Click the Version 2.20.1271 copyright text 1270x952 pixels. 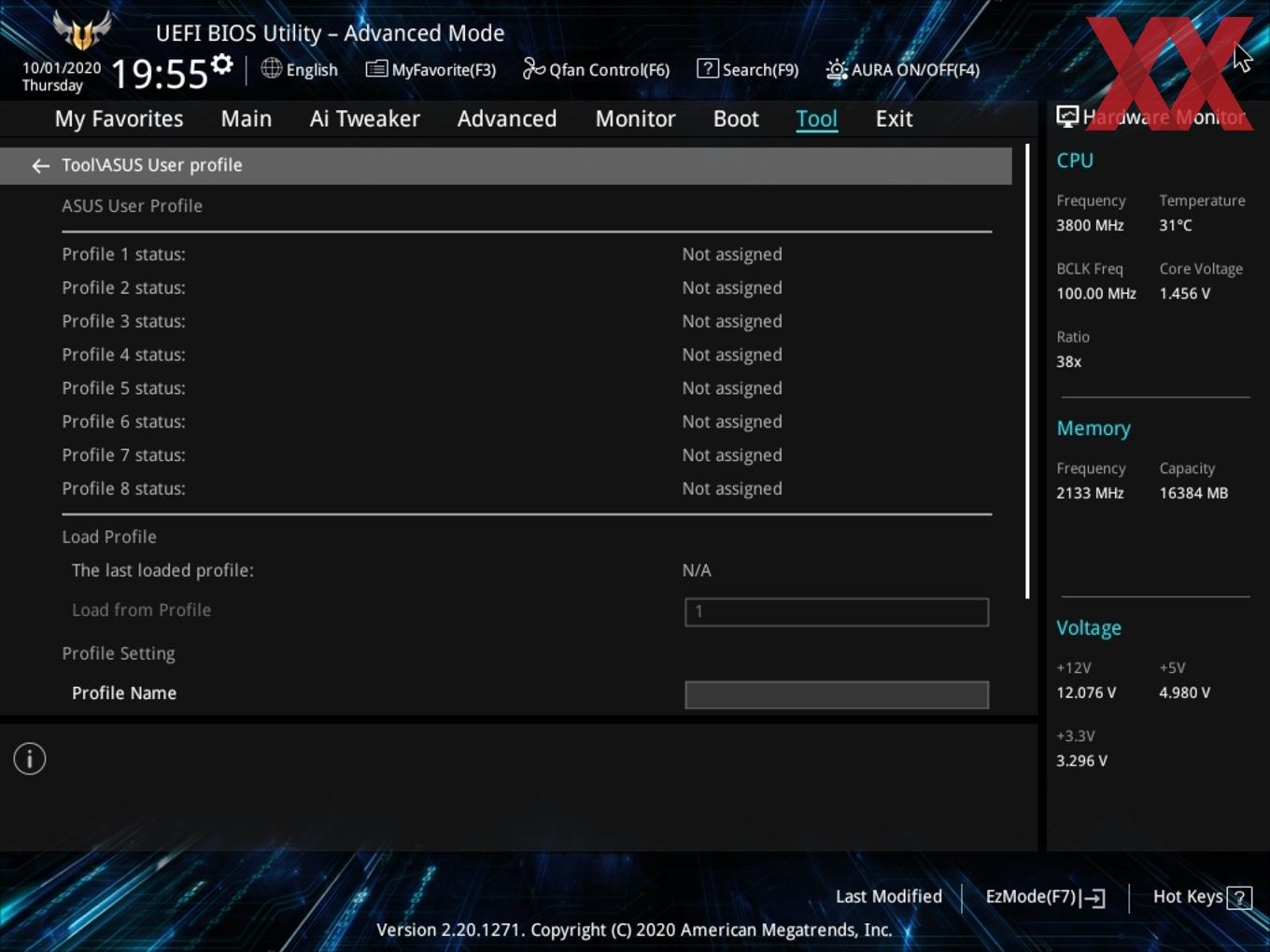pos(634,931)
